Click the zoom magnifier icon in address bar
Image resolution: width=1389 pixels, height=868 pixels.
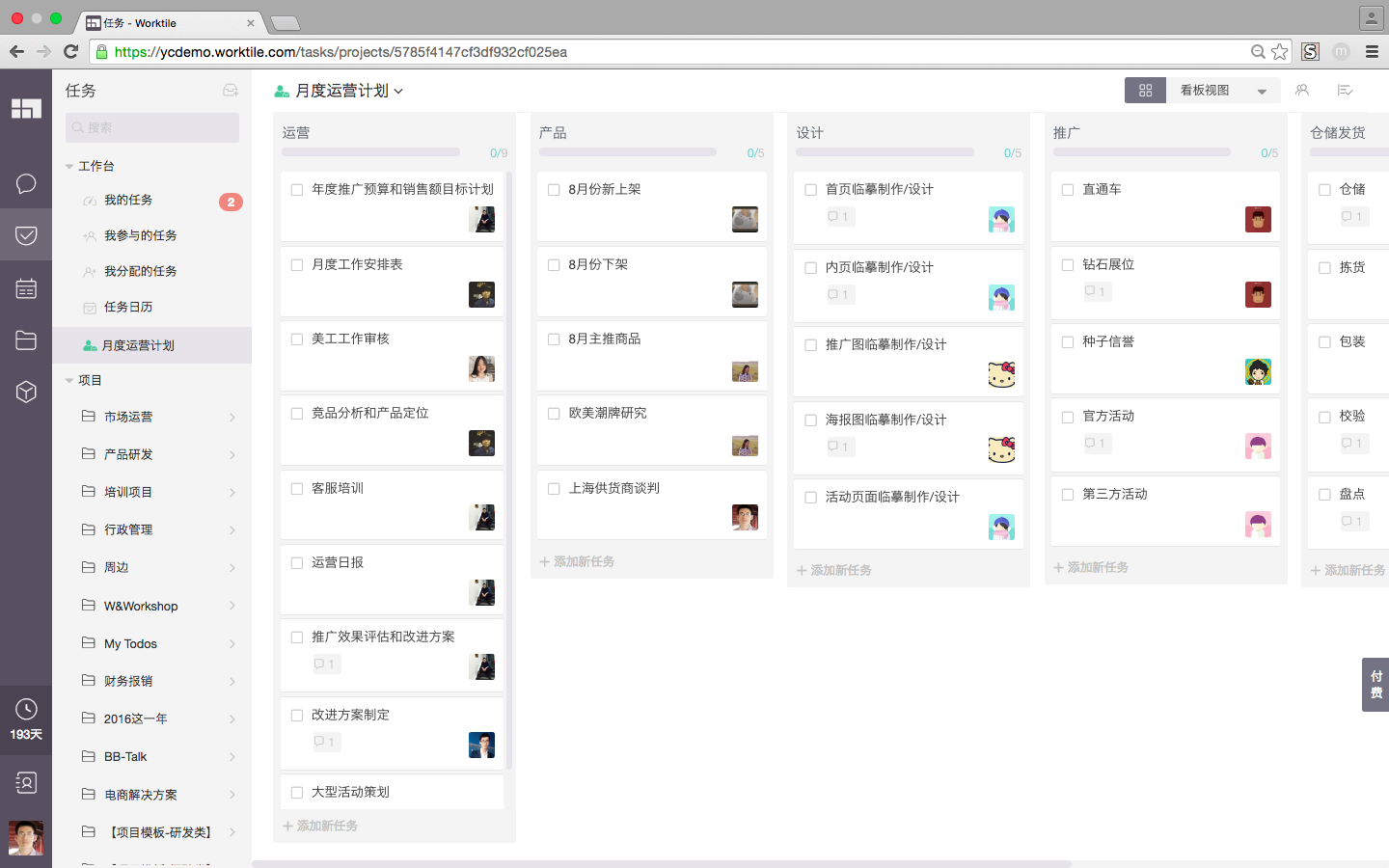click(1258, 51)
